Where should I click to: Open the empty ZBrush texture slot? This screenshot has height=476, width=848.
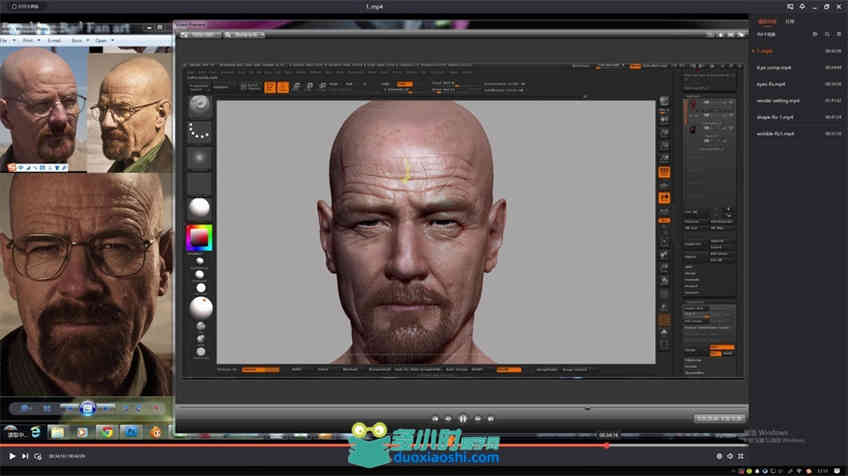[199, 183]
